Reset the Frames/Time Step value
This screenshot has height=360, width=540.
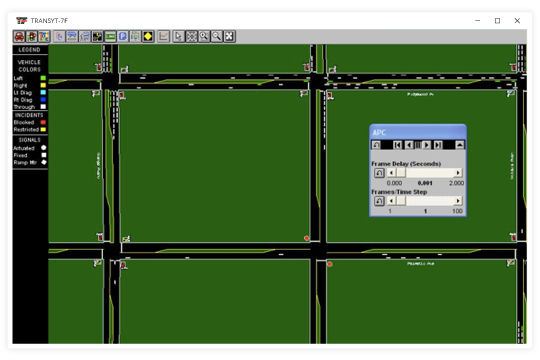(x=379, y=201)
